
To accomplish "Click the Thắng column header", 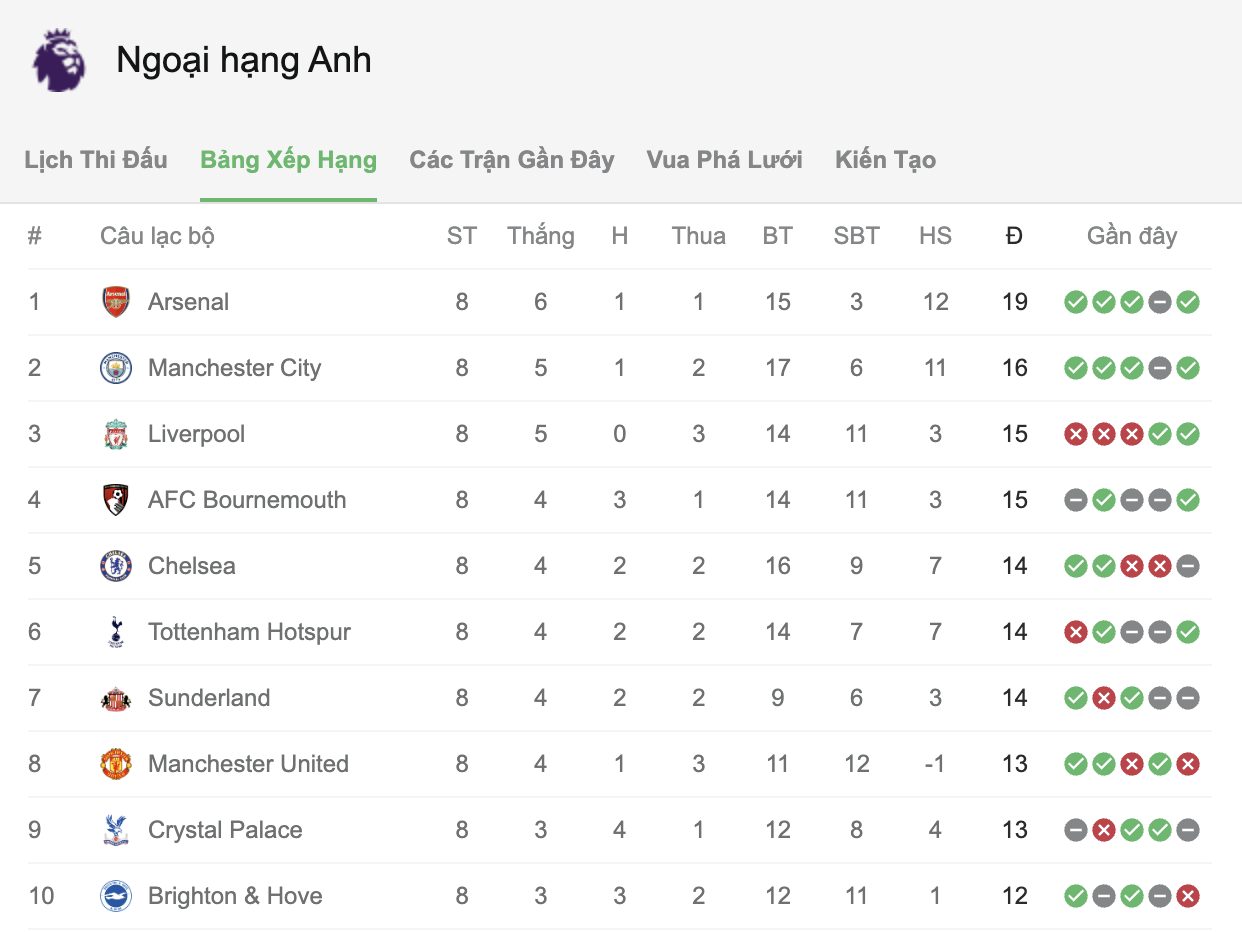I will tap(540, 236).
